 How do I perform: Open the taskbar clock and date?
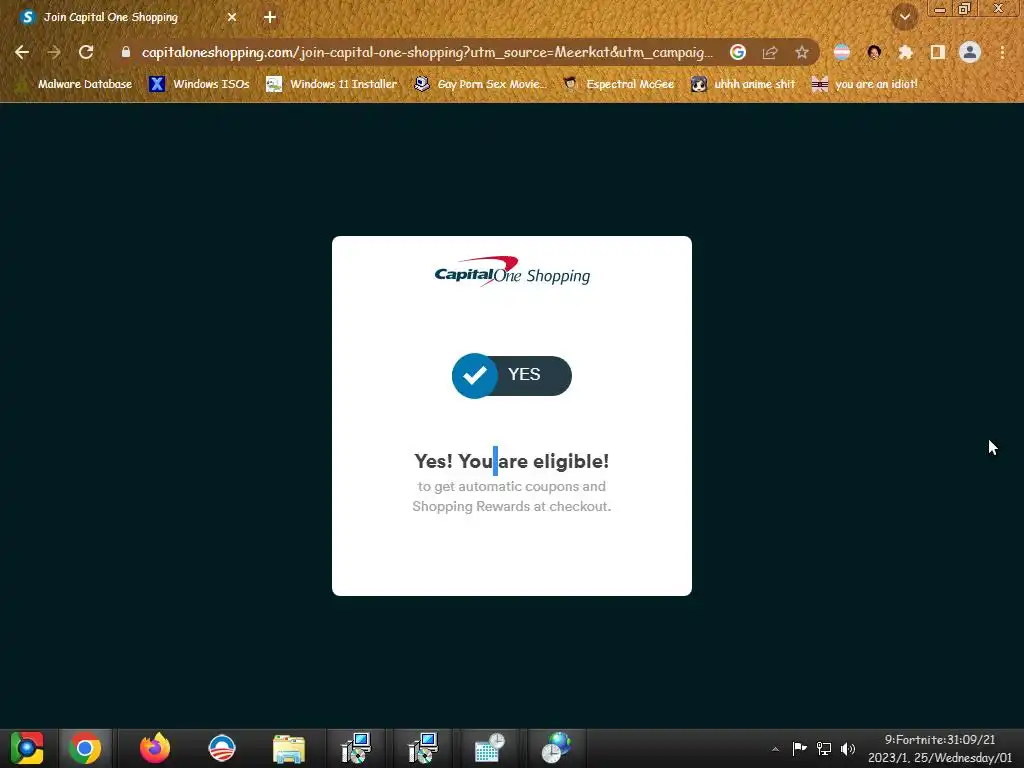939,748
